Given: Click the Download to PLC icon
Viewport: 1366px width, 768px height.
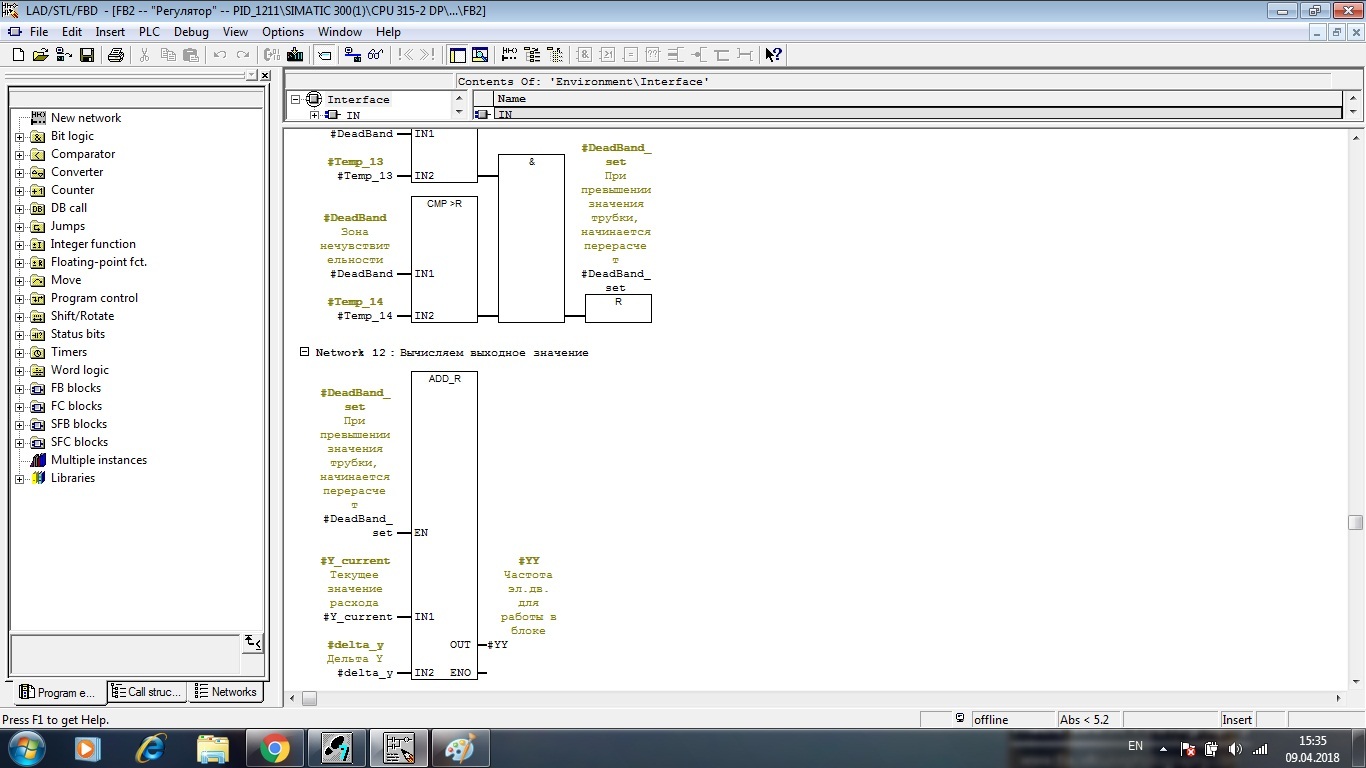Looking at the screenshot, I should [295, 55].
